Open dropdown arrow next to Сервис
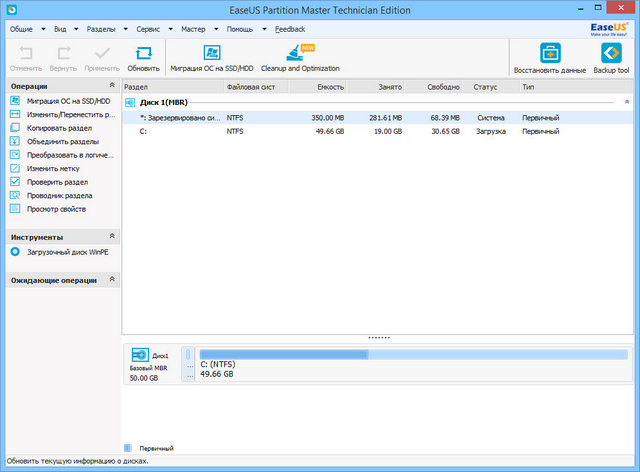The height and width of the screenshot is (472, 640). point(170,29)
